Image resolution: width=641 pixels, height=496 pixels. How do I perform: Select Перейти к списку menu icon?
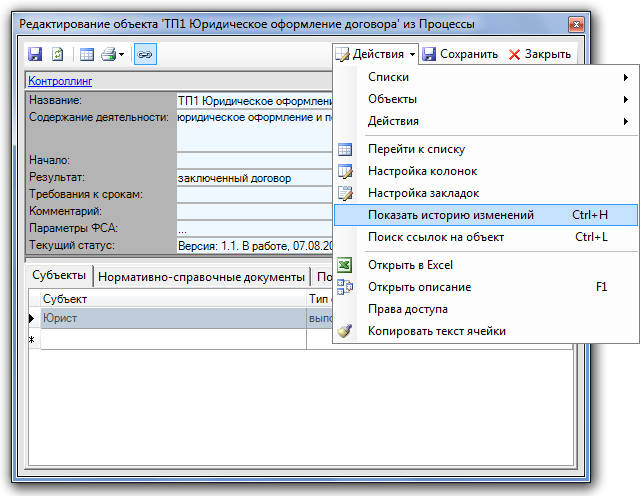click(x=345, y=149)
